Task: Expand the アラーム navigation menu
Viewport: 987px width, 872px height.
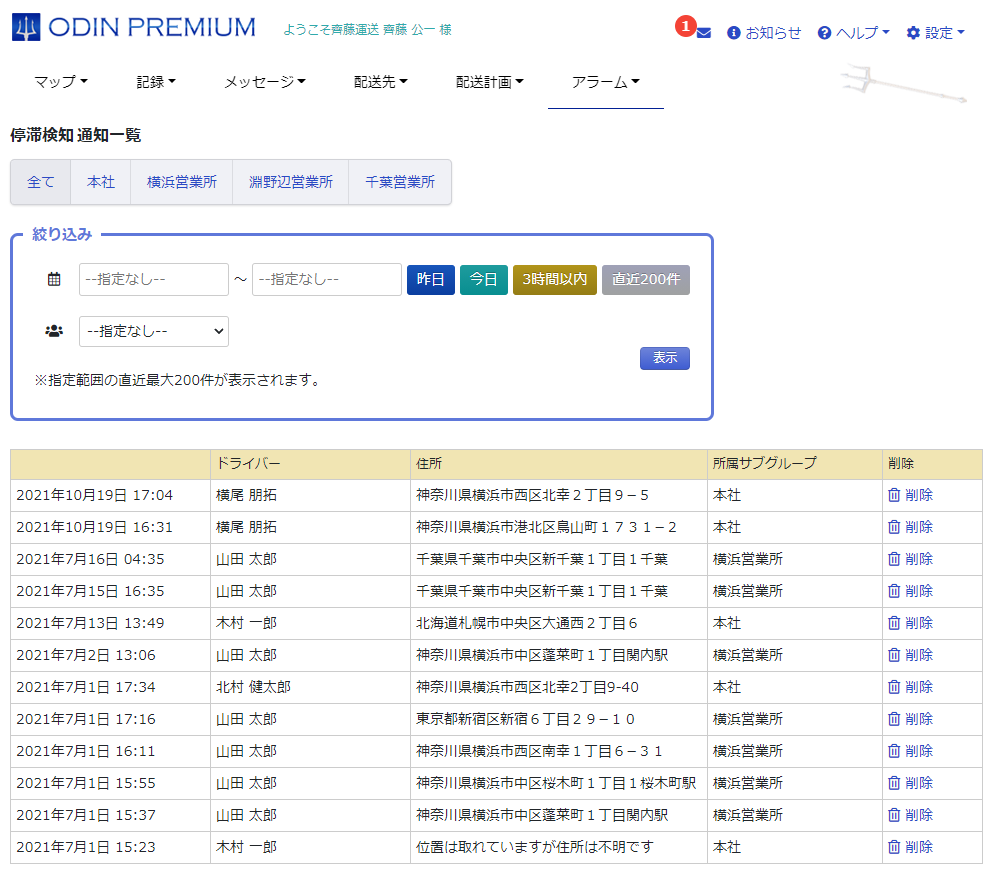Action: (605, 82)
